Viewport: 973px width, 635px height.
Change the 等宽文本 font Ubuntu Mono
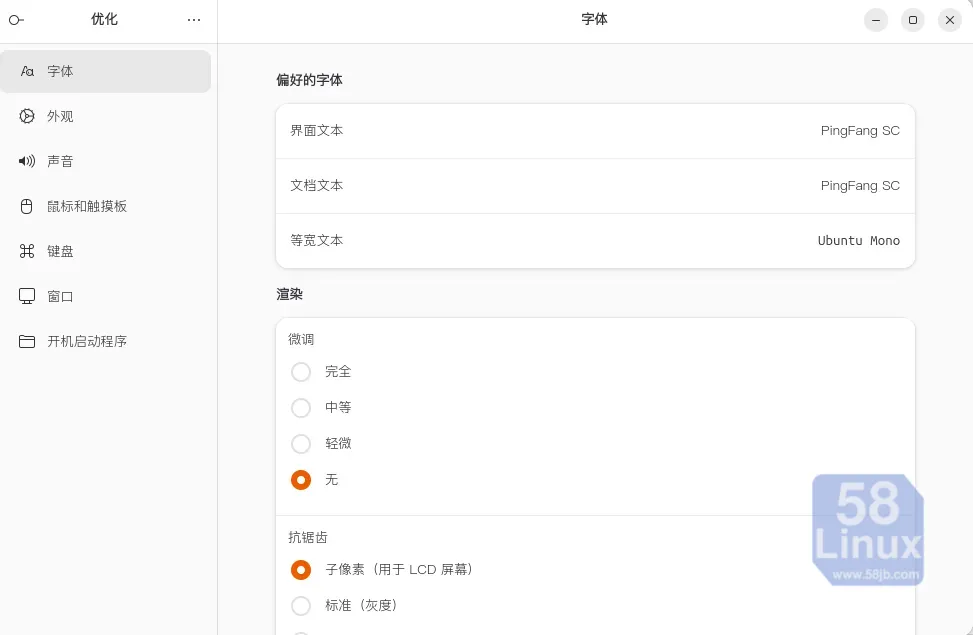point(595,241)
